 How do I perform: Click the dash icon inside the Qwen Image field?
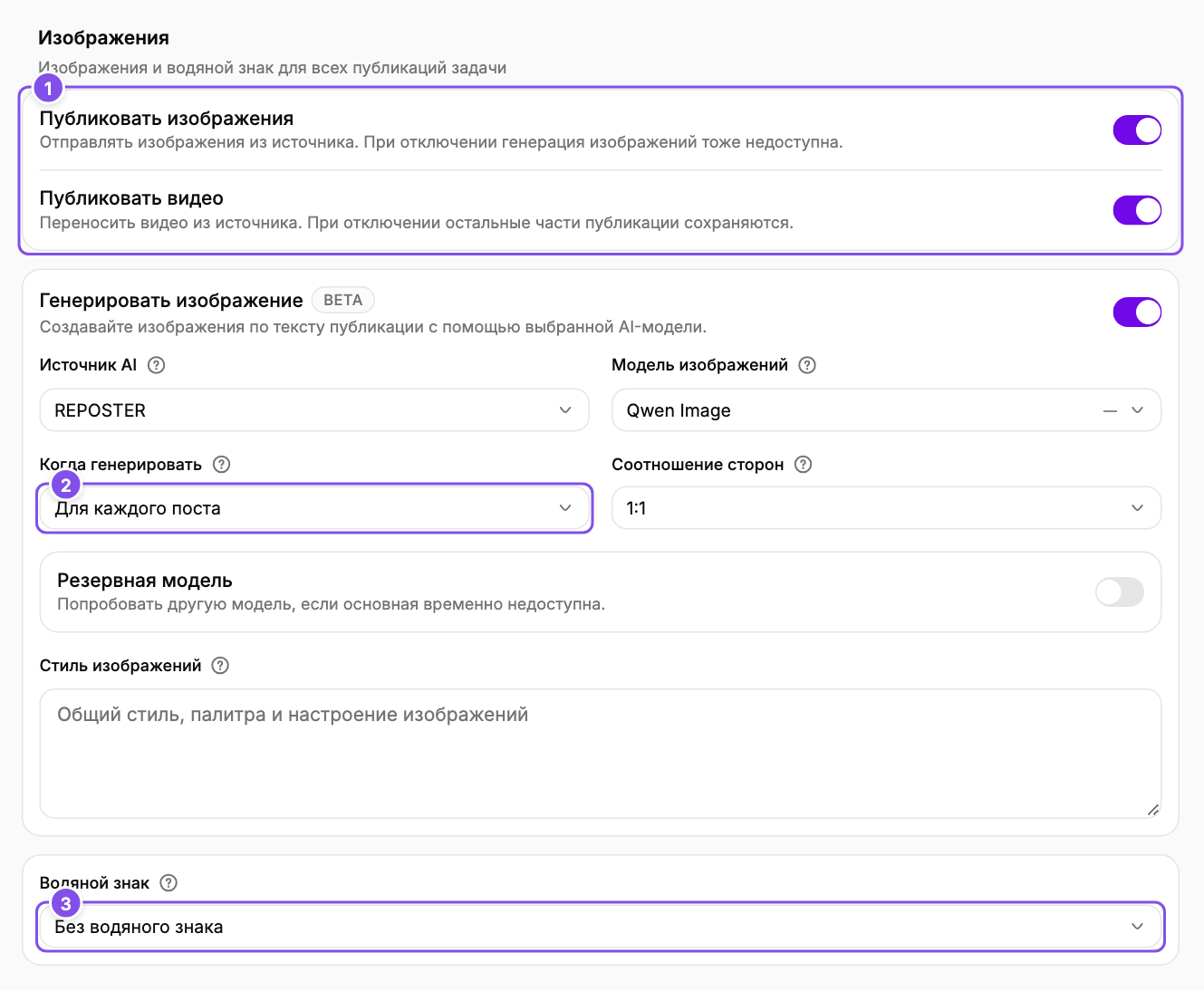(1110, 411)
